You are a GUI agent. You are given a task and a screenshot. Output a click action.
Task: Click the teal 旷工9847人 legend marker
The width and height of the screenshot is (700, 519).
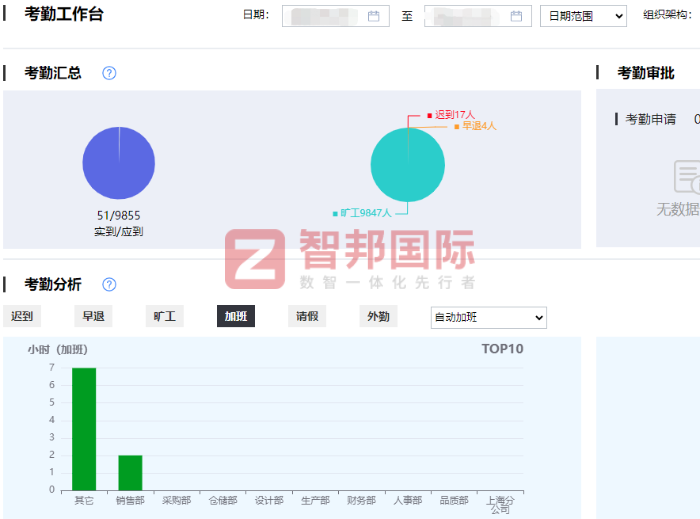click(335, 213)
